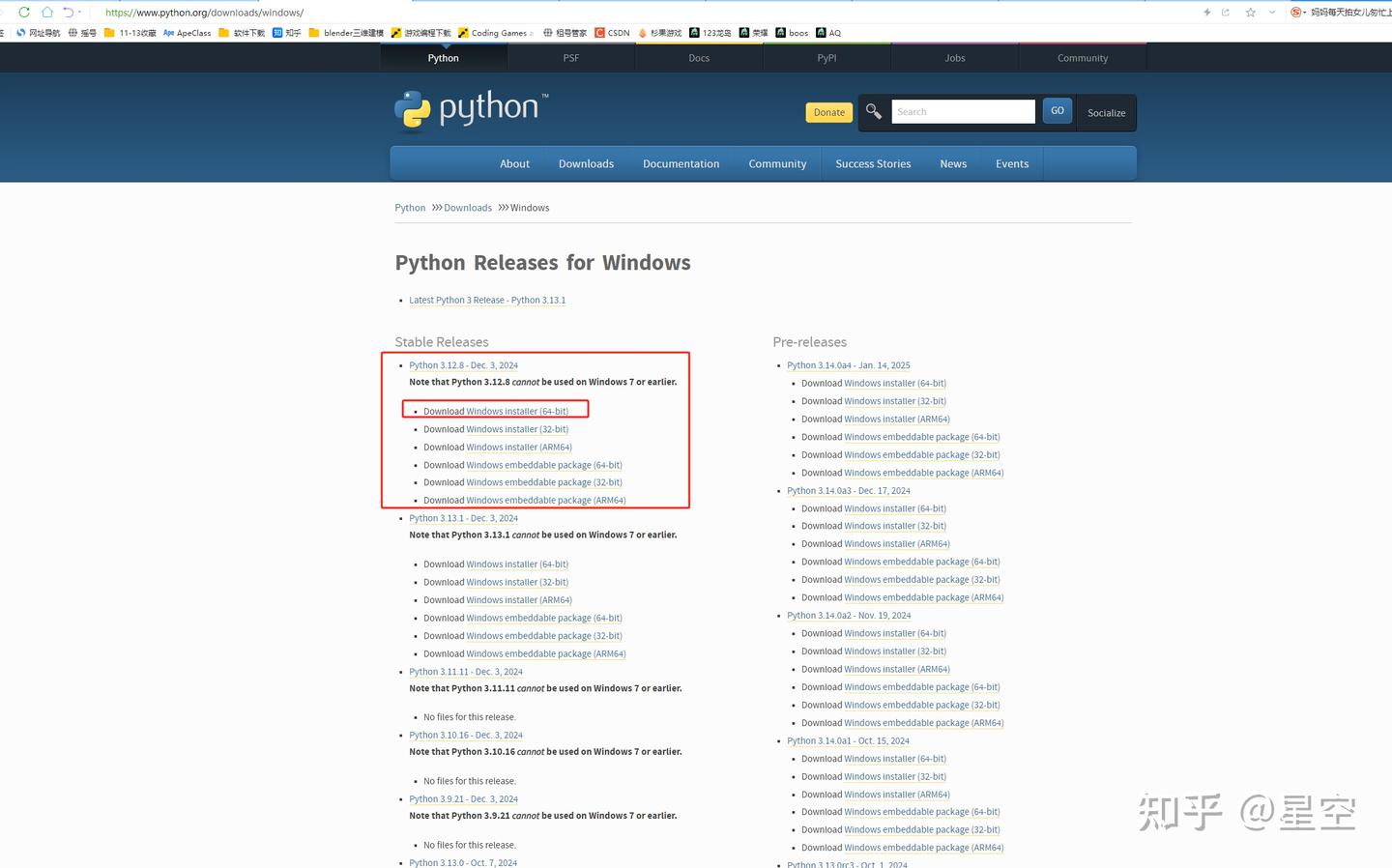Open the 租号管家 bookmark
Image resolution: width=1392 pixels, height=868 pixels.
(x=565, y=33)
